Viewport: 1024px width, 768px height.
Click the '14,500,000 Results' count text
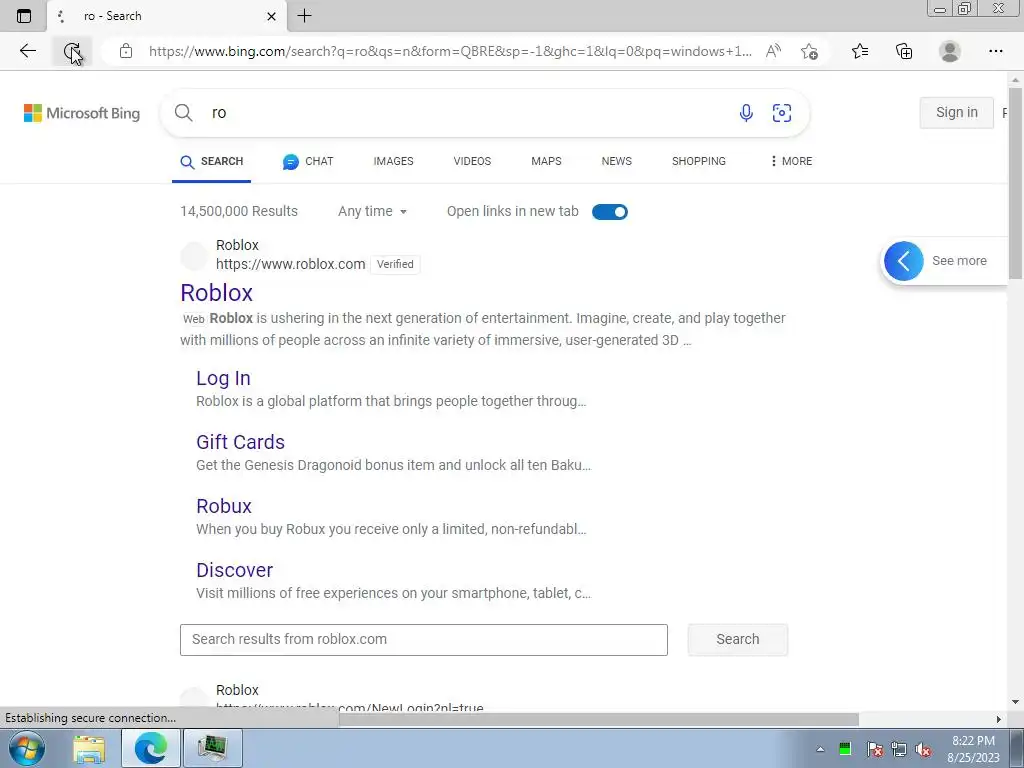pyautogui.click(x=239, y=211)
